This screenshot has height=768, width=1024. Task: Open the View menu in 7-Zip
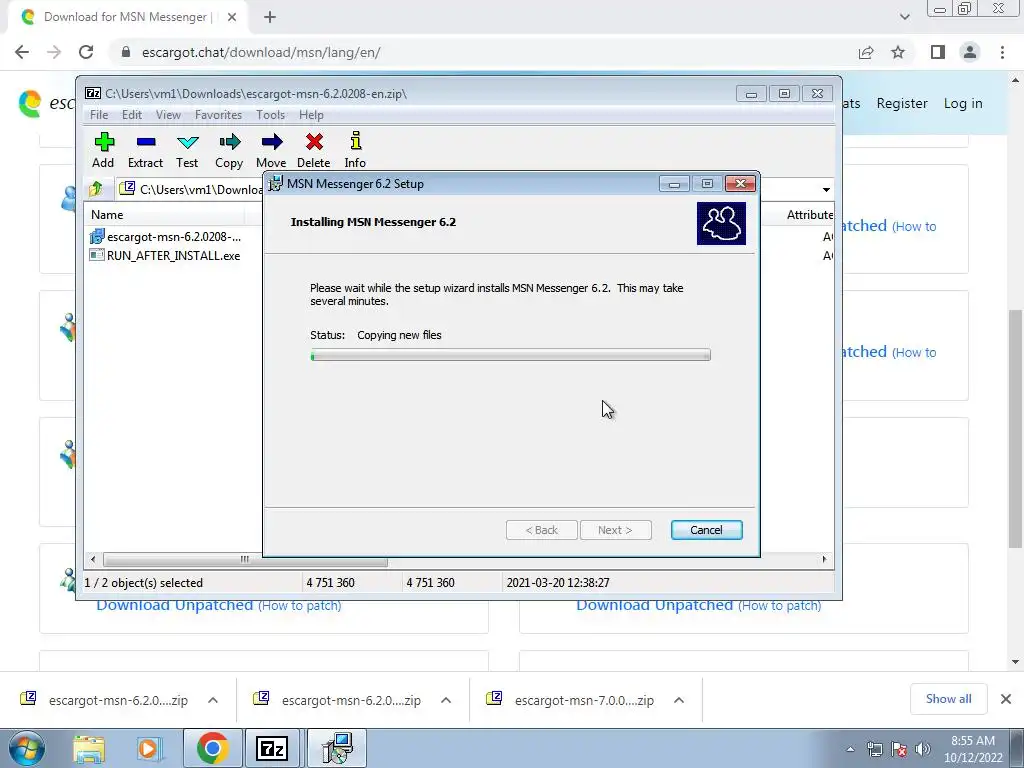(168, 115)
